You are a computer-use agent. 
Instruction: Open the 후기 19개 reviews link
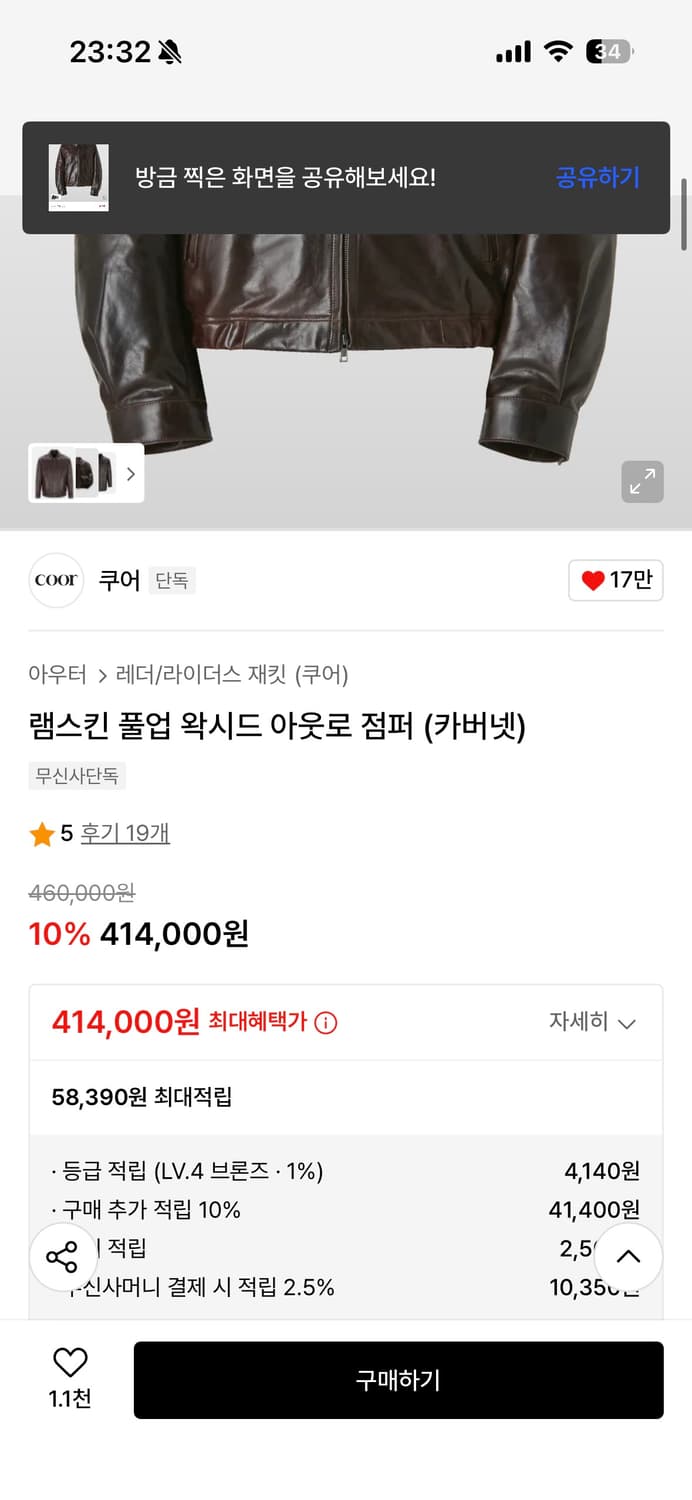(x=125, y=834)
